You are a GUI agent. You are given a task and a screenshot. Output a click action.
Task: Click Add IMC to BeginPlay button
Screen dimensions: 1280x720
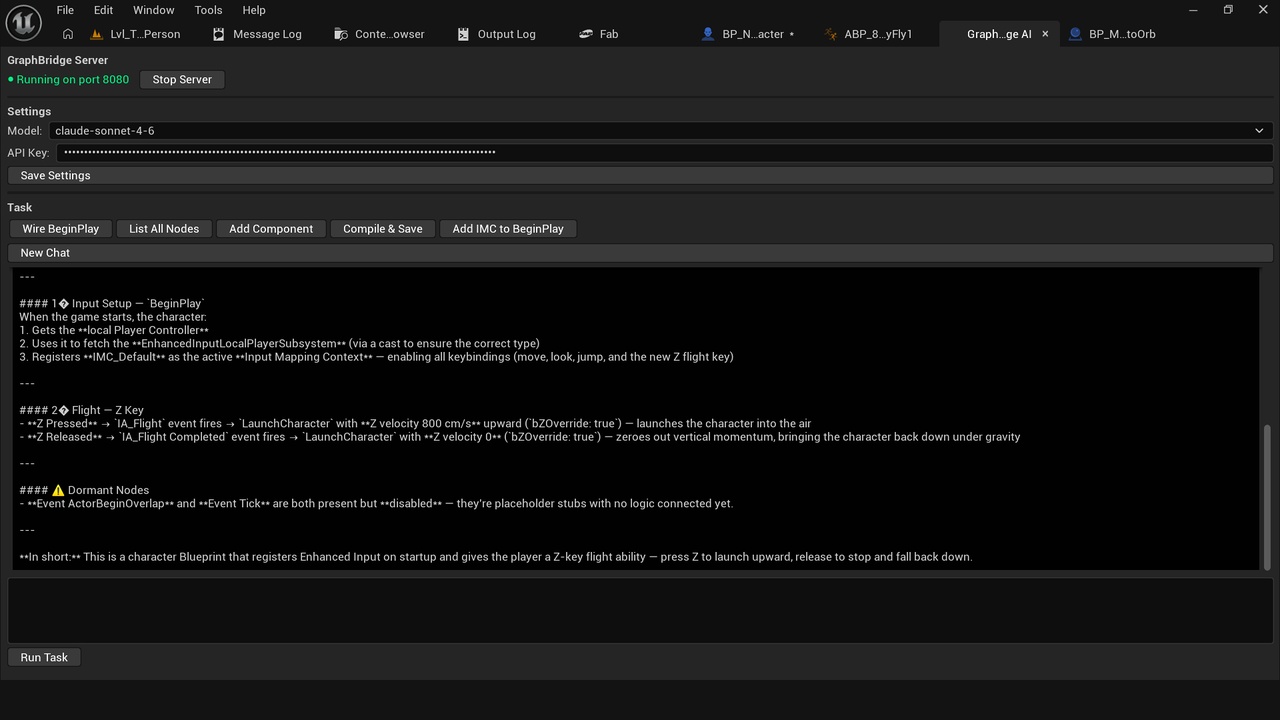click(508, 229)
